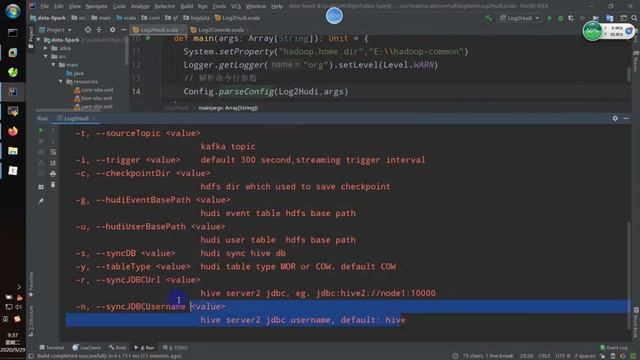Image resolution: width=640 pixels, height=360 pixels.
Task: Toggle soft-wrap in the Run console
Action: tap(53, 152)
